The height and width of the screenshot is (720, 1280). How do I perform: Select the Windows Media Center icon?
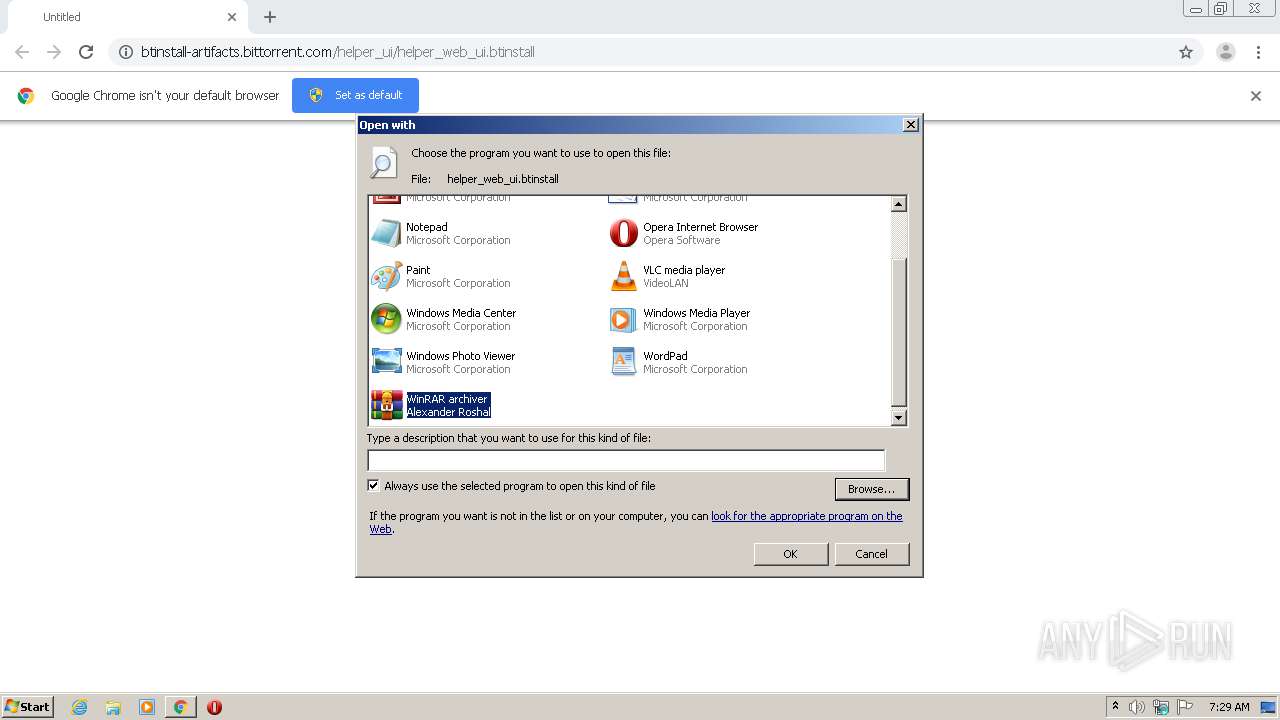pos(386,319)
